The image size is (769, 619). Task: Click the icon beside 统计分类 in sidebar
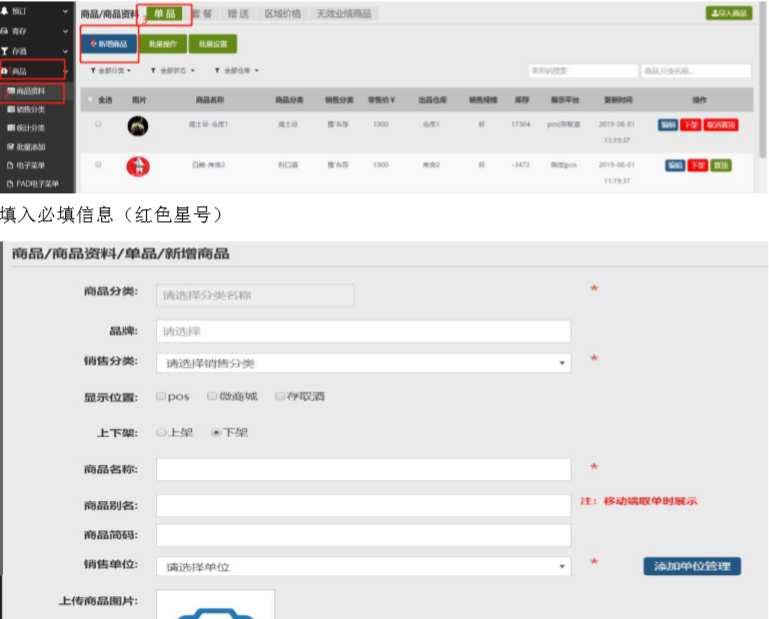click(x=11, y=128)
